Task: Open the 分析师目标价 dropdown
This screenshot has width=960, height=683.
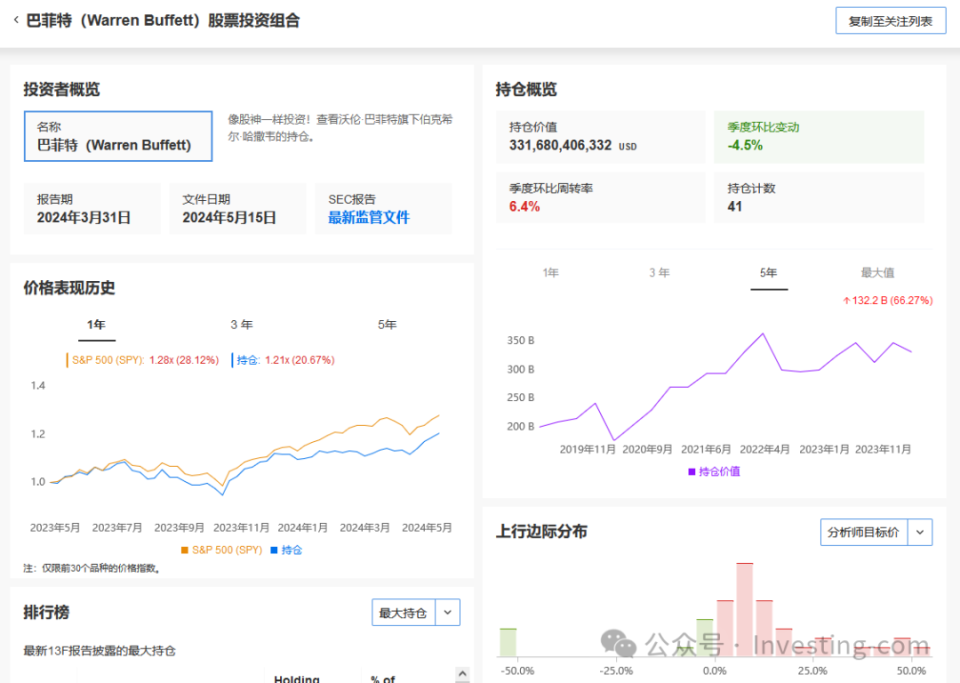Action: (863, 532)
